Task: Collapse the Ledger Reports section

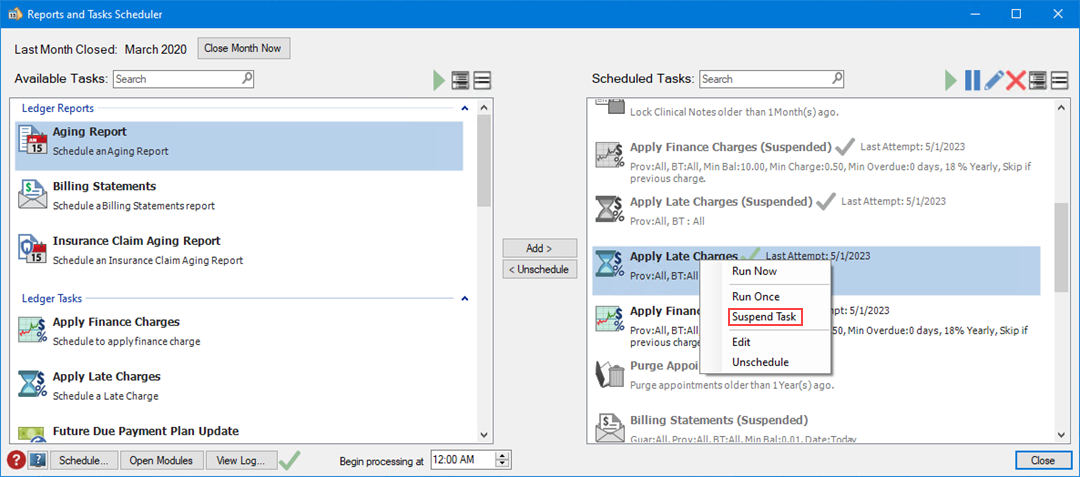Action: [x=464, y=108]
